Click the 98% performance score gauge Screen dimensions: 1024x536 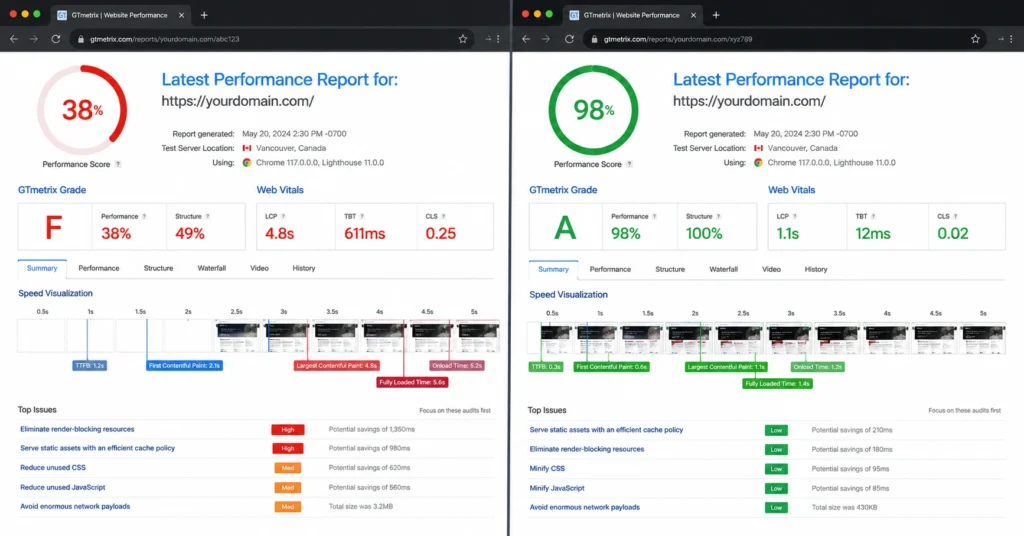593,110
